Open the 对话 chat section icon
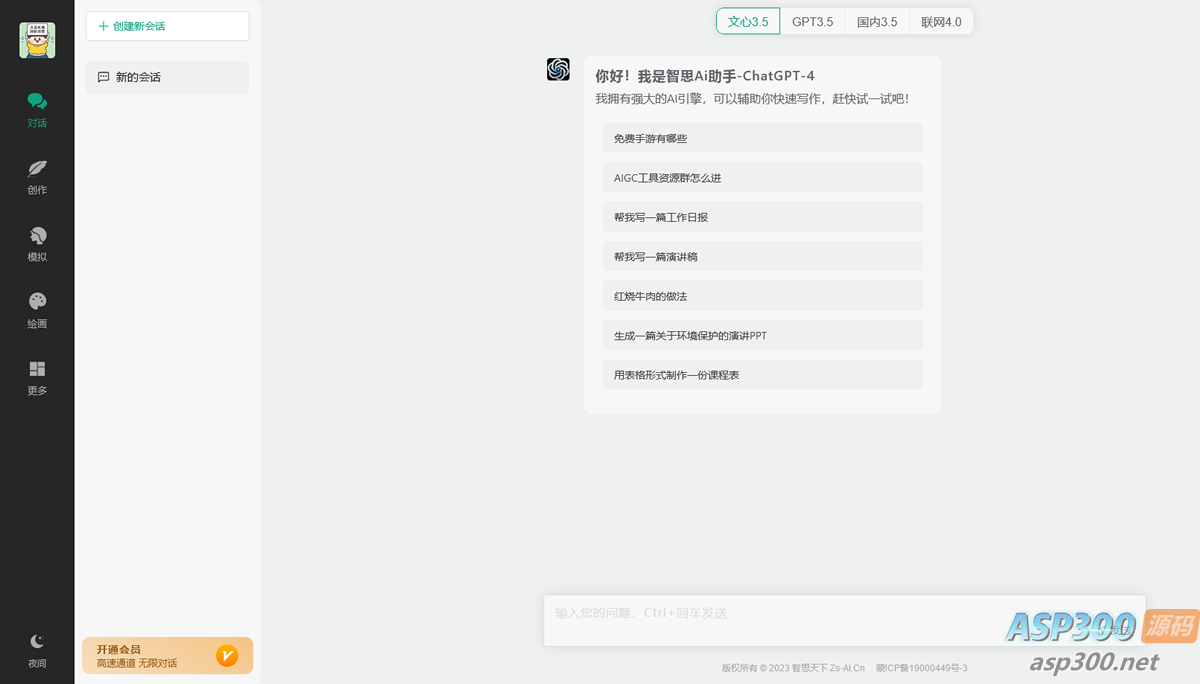This screenshot has width=1200, height=684. pos(37,101)
